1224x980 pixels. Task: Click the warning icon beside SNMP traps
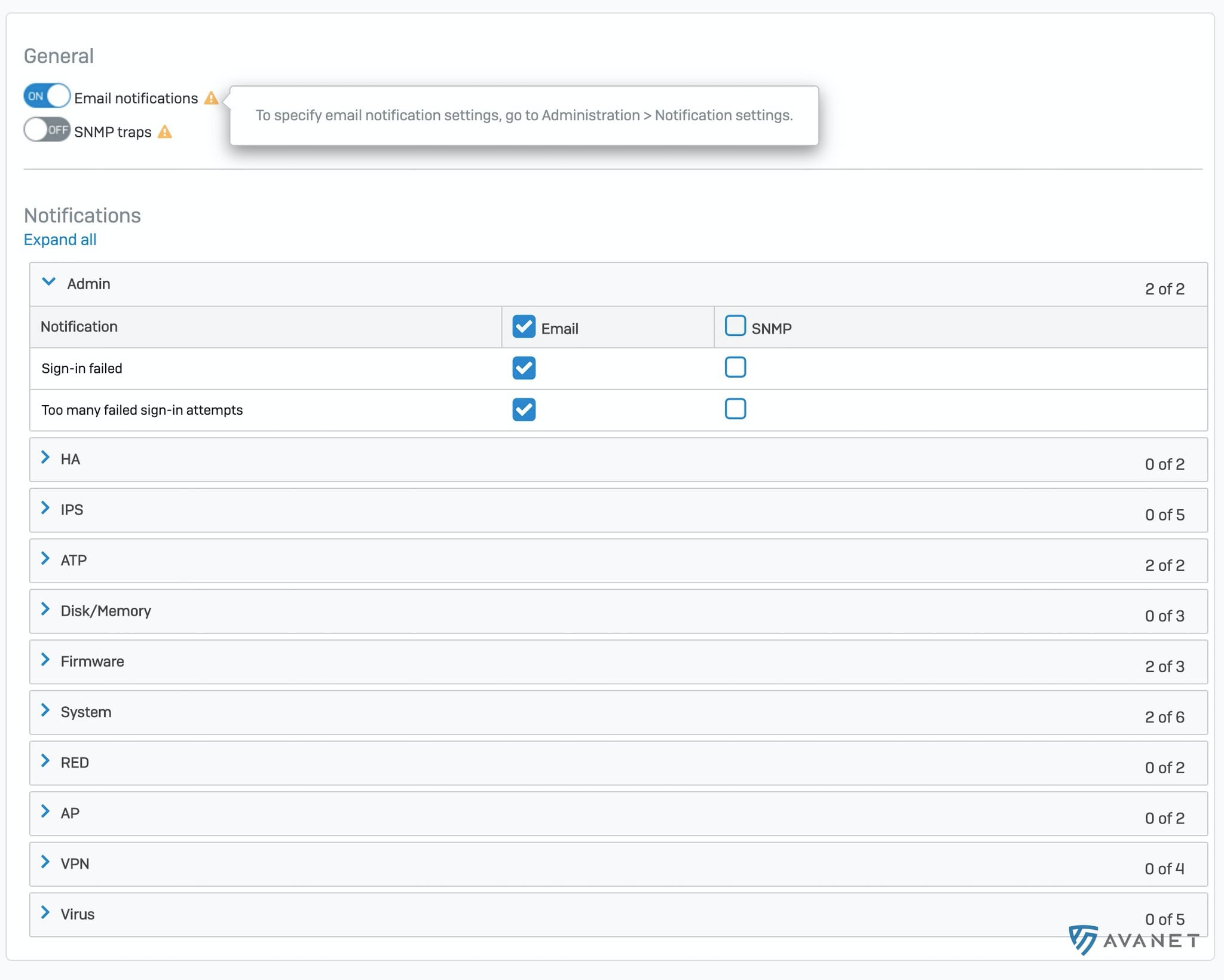(165, 132)
